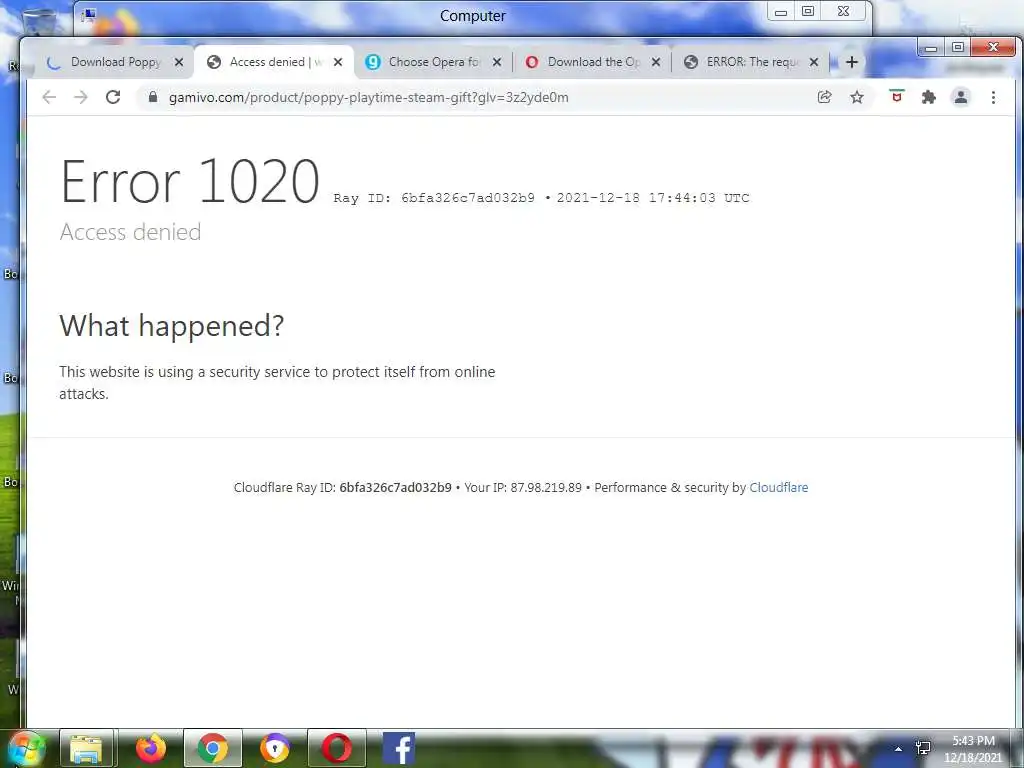Close the Computer window

click(x=844, y=12)
